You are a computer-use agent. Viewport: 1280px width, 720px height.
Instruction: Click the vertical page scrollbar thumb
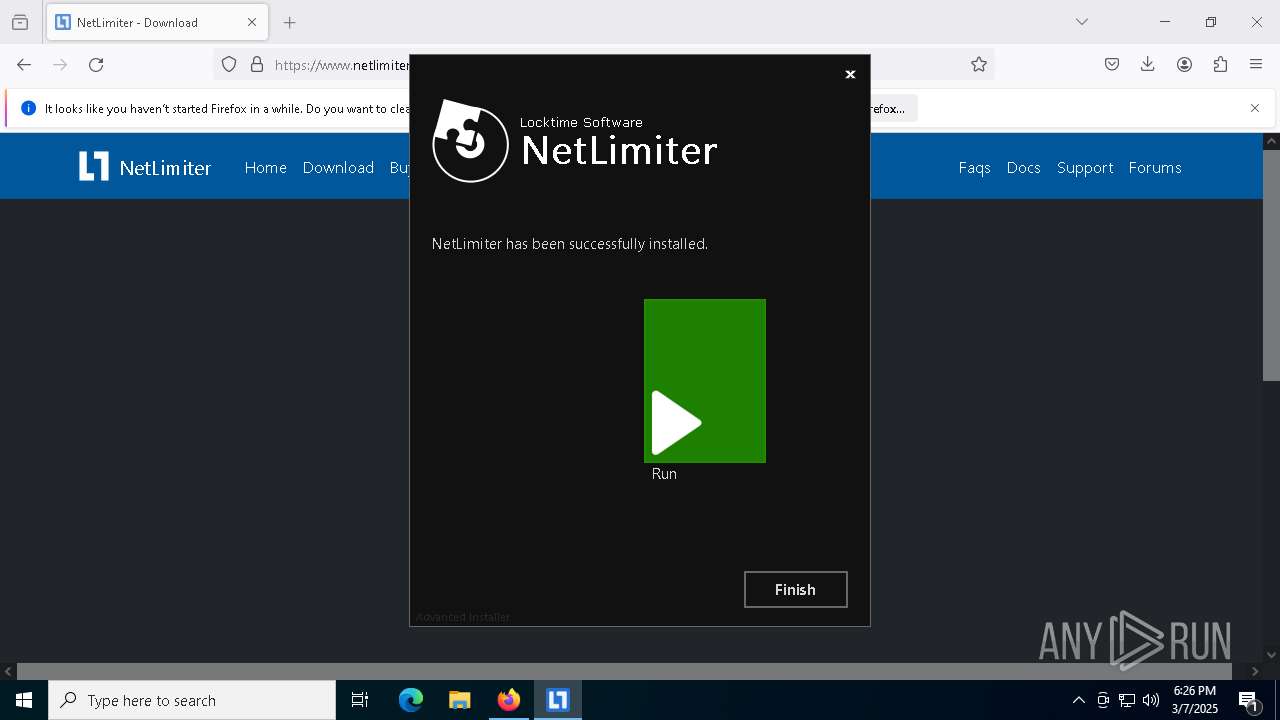[x=1271, y=265]
